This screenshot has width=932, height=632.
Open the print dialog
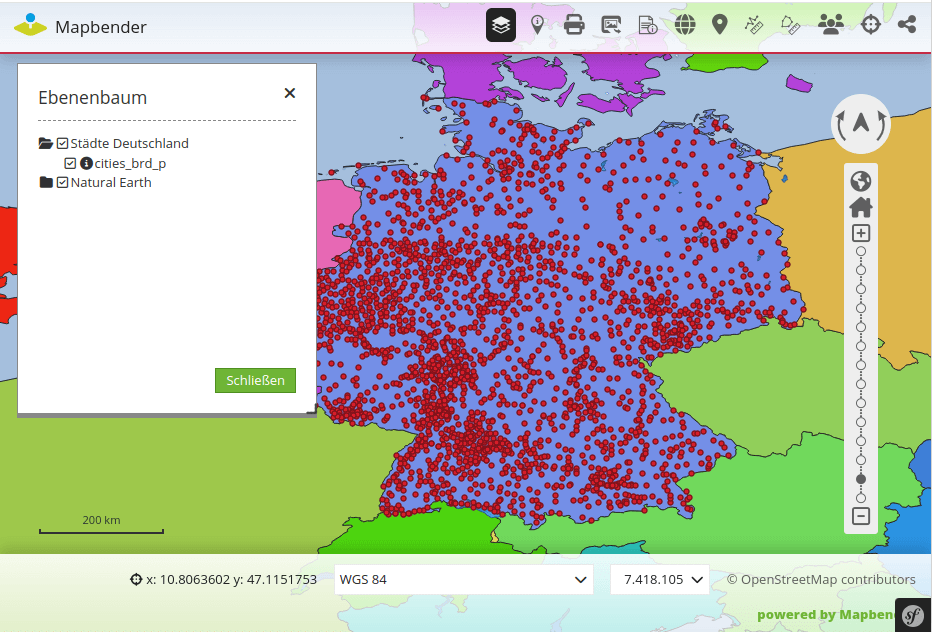[574, 24]
